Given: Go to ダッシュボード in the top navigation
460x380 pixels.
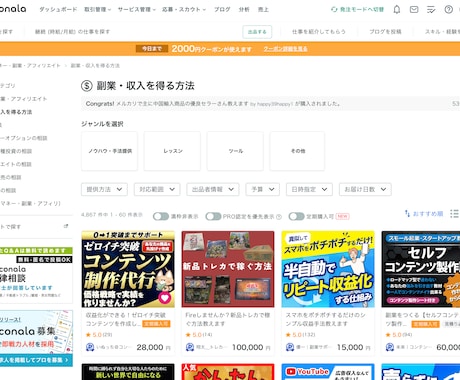Looking at the screenshot, I should (58, 10).
